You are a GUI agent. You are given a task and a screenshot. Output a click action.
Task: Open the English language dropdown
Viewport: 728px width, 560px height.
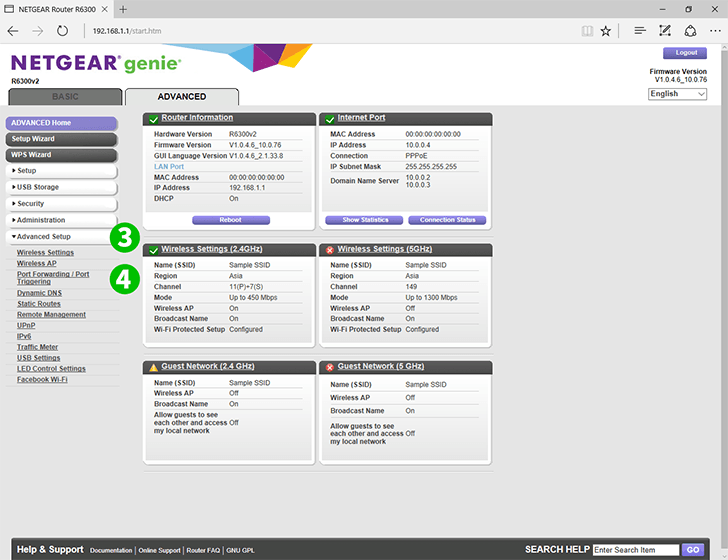pyautogui.click(x=677, y=94)
